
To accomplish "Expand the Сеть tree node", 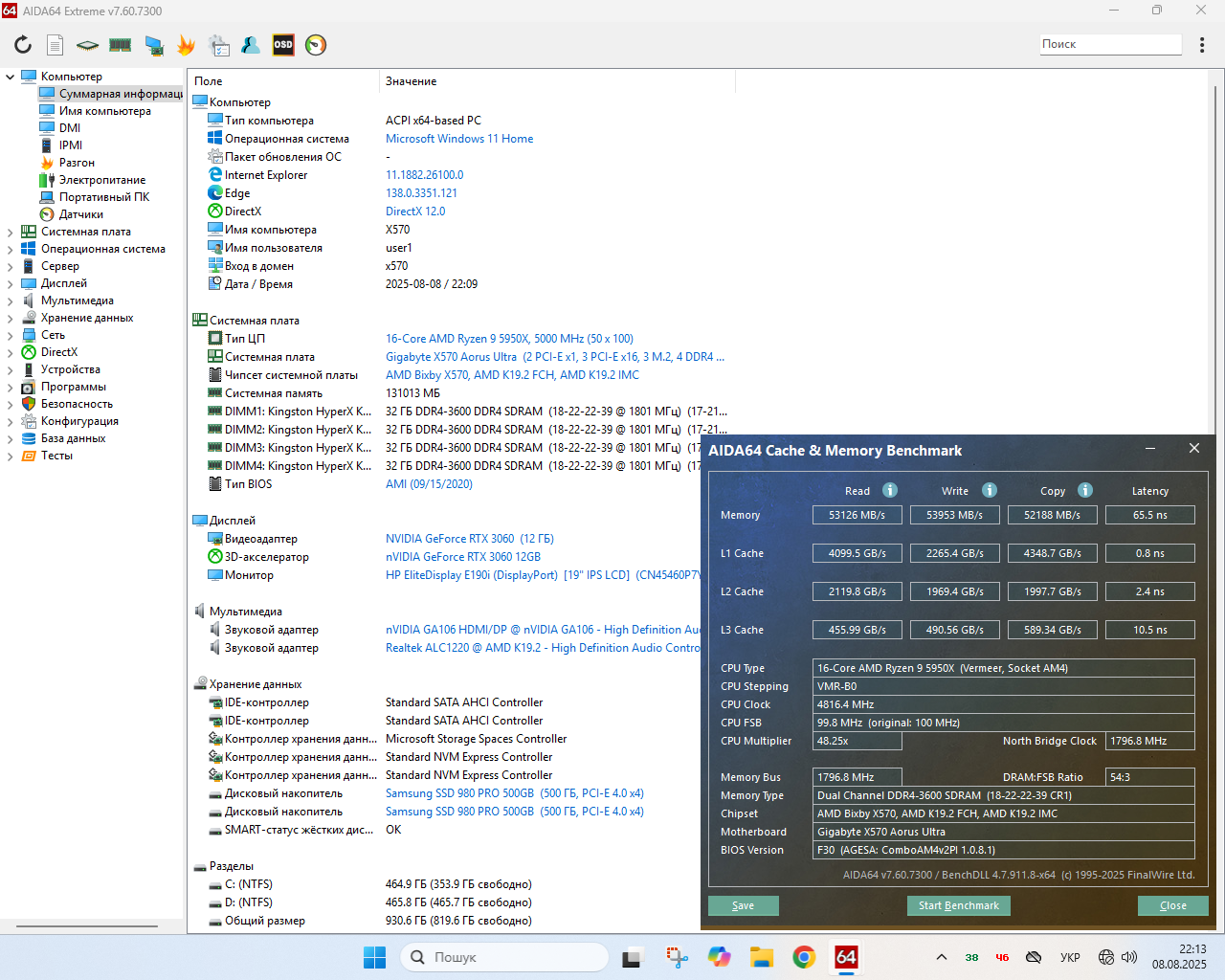I will [11, 335].
